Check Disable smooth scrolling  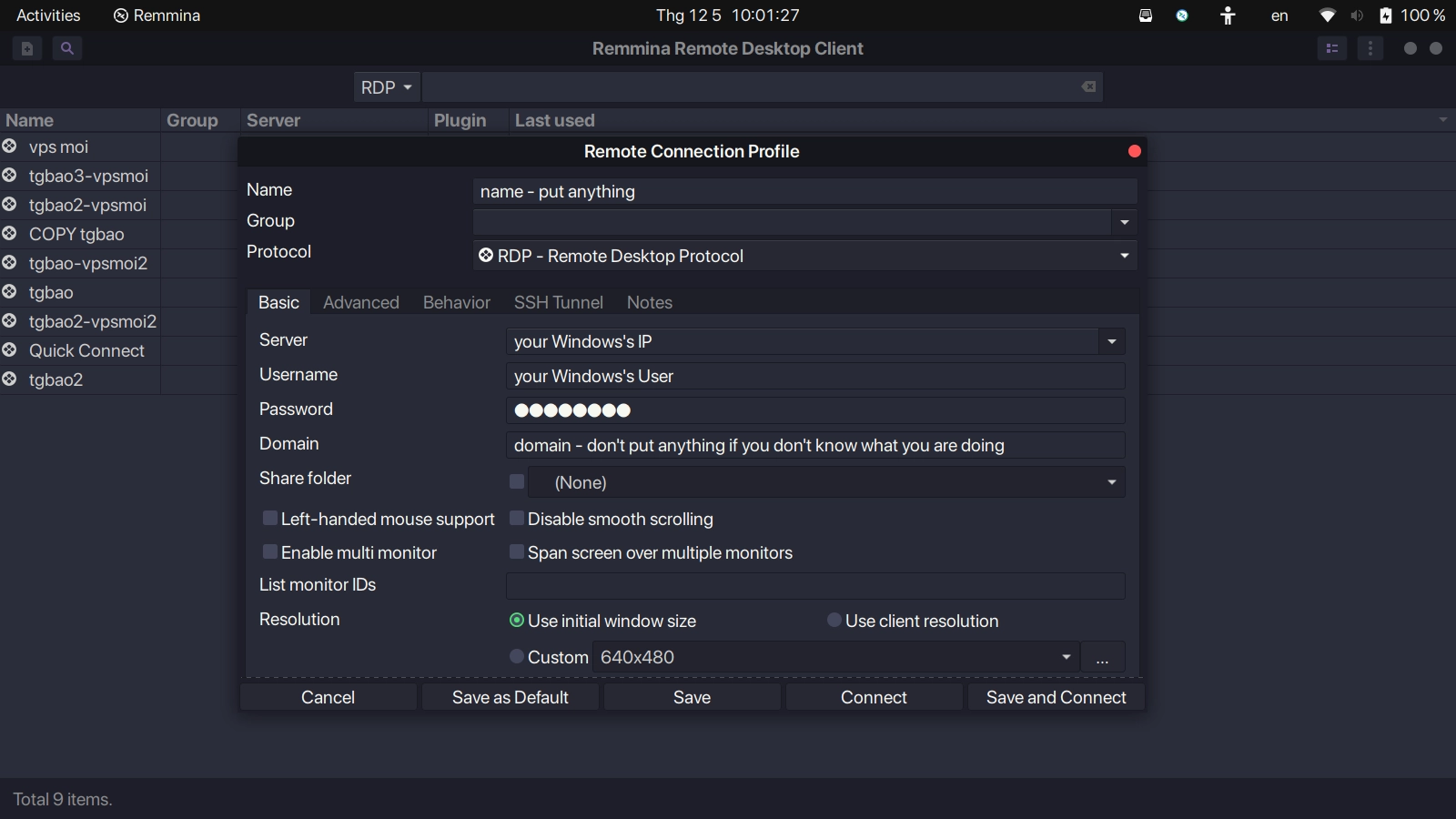[x=517, y=518]
